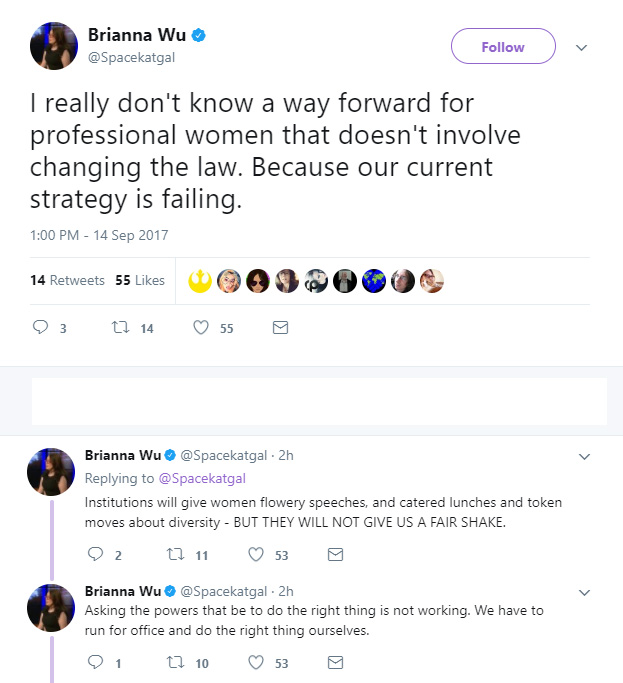Screen dimensions: 623x683
Task: View the 14 Retweets list
Action: [x=67, y=280]
